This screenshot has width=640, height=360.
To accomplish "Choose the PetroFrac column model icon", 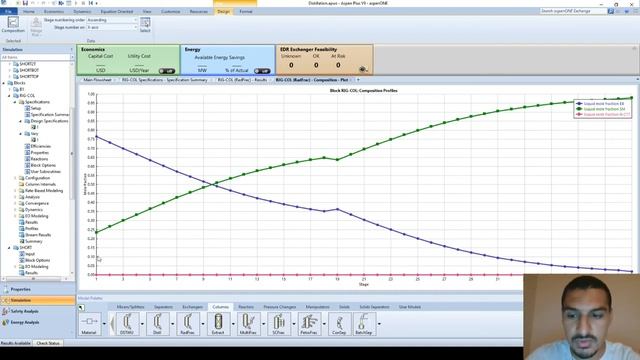I will point(309,324).
